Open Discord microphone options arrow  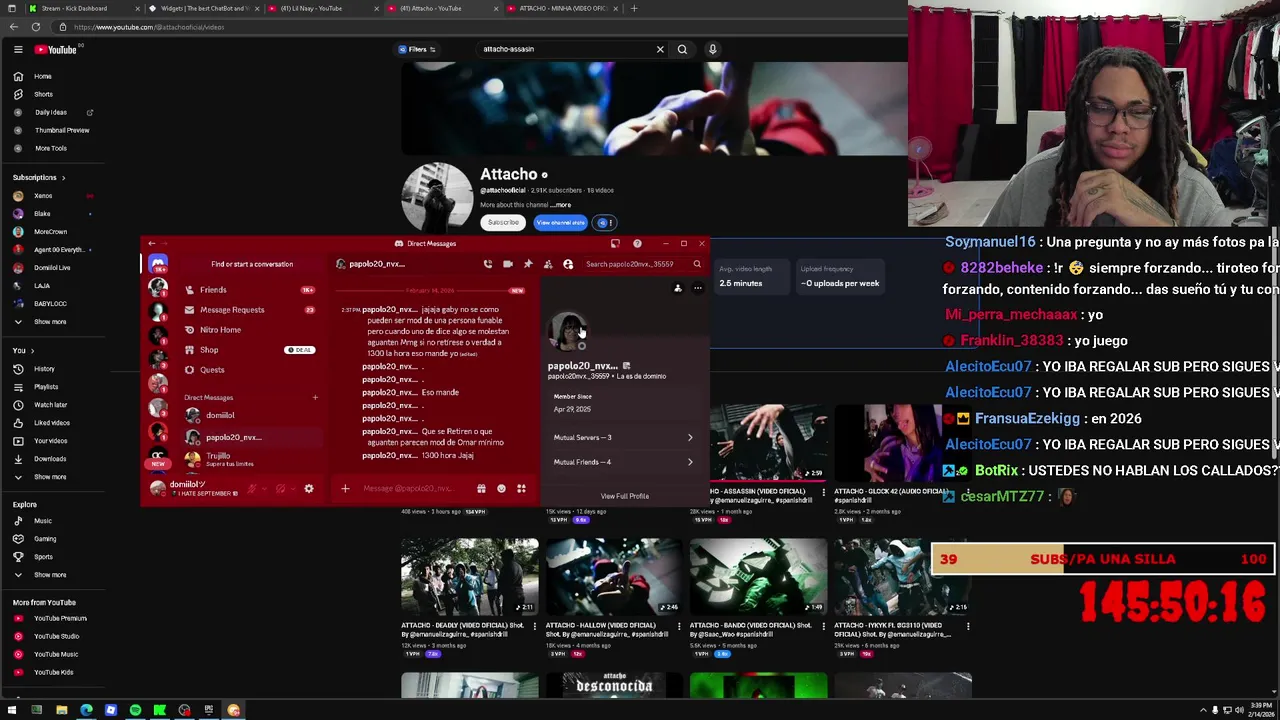click(x=265, y=488)
